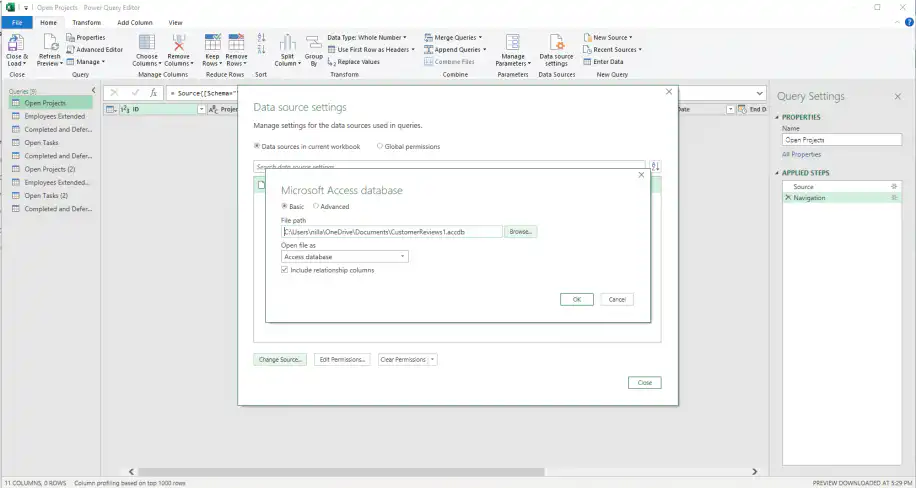Open the Manage dropdown in Query group
Screen dimensions: 916x488
[85, 62]
